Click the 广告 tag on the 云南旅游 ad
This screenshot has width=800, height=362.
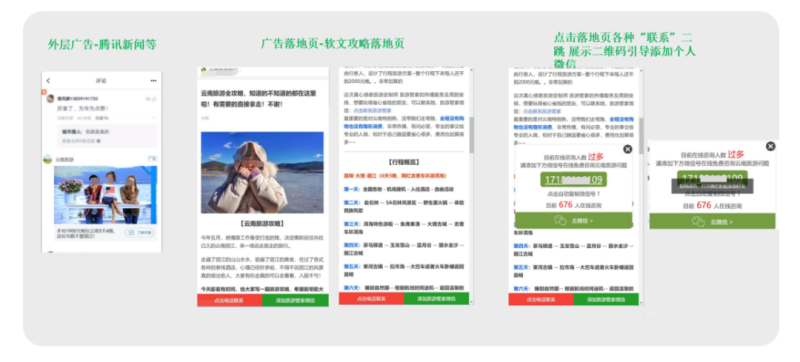[152, 159]
